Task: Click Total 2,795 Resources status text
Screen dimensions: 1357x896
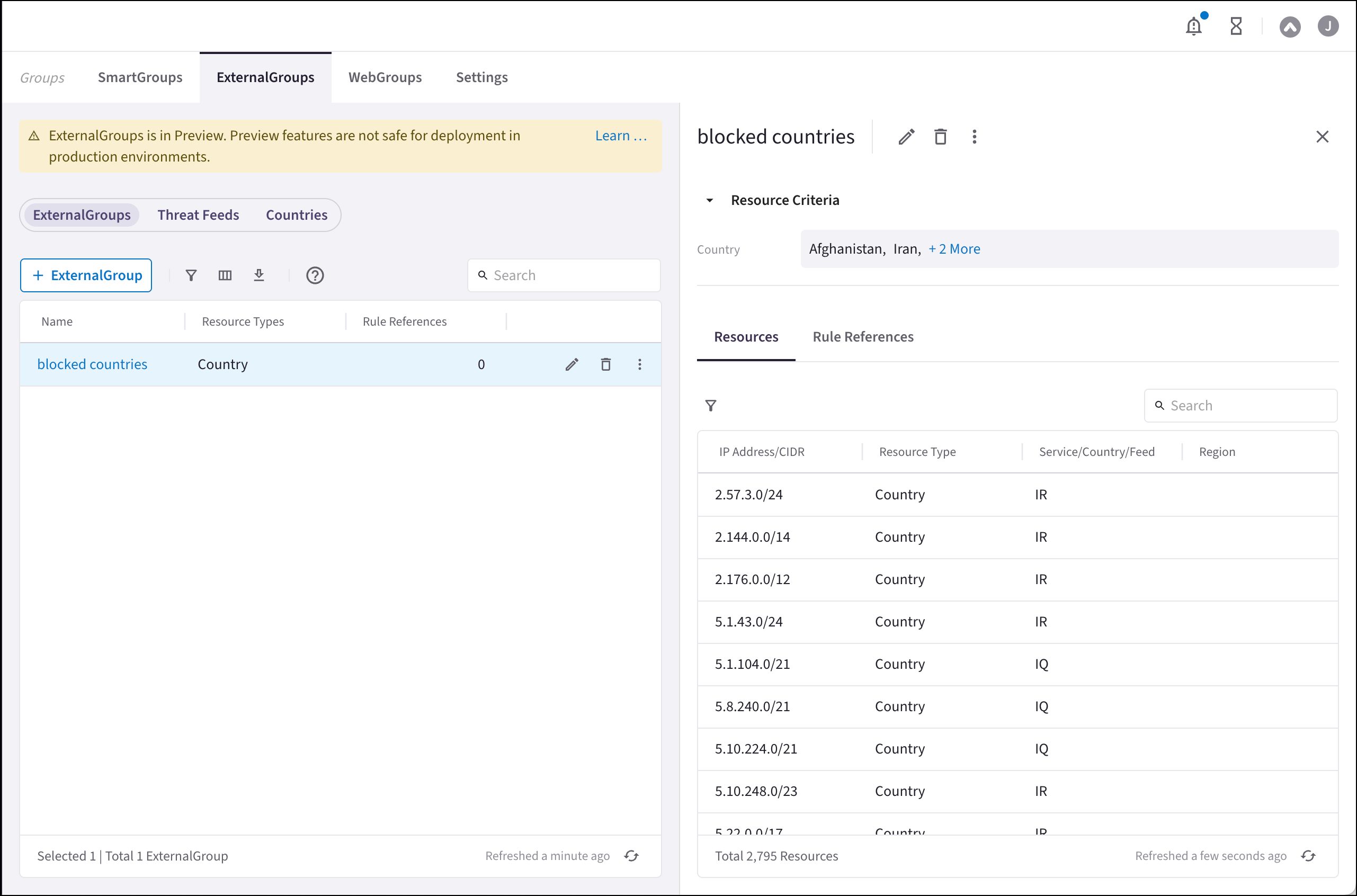Action: coord(776,856)
